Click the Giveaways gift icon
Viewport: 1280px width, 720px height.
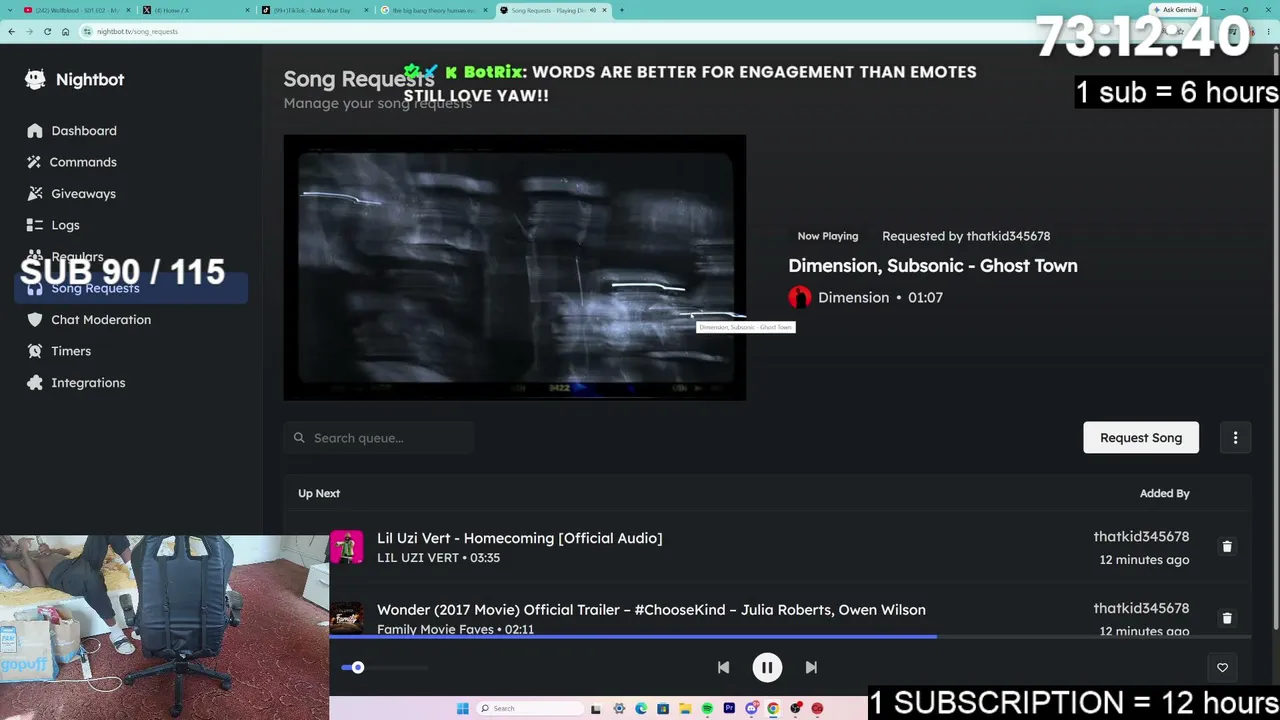click(x=35, y=194)
